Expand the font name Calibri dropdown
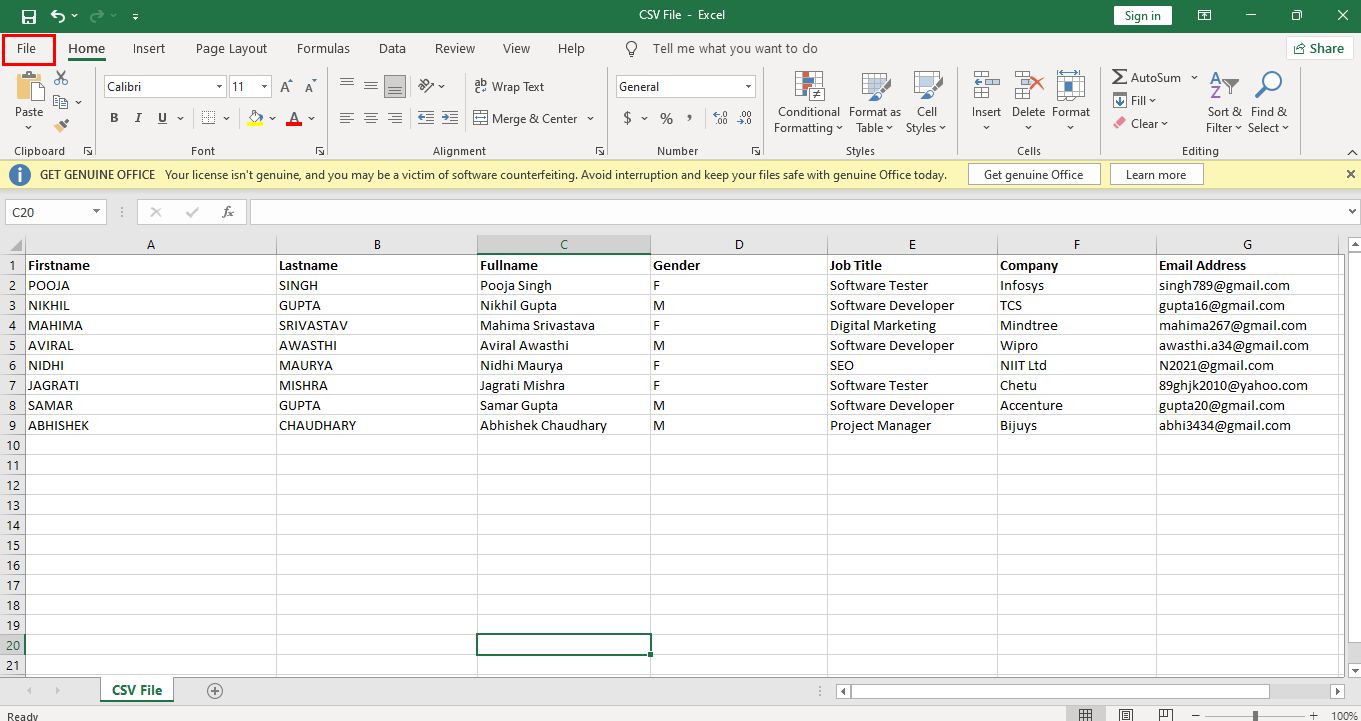The width and height of the screenshot is (1361, 721). coord(219,87)
